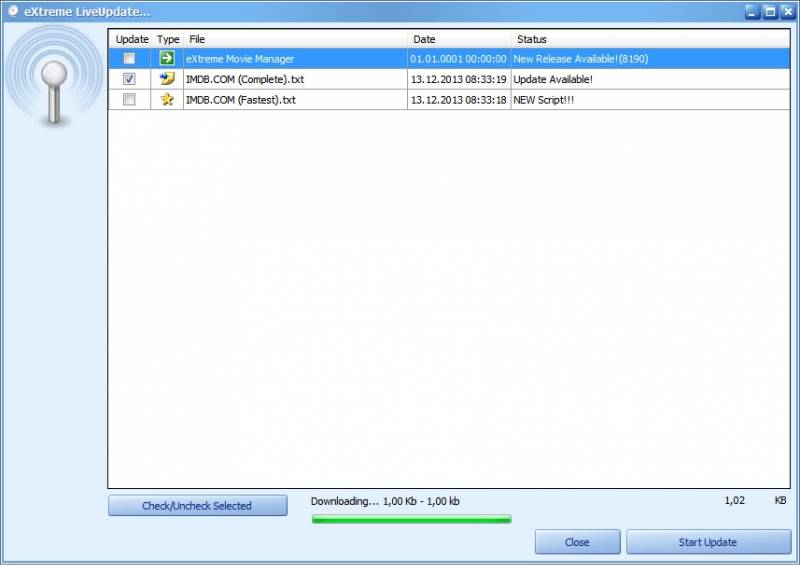Image resolution: width=800 pixels, height=573 pixels.
Task: Click the 'Update Available!' status cell
Action: [651, 79]
